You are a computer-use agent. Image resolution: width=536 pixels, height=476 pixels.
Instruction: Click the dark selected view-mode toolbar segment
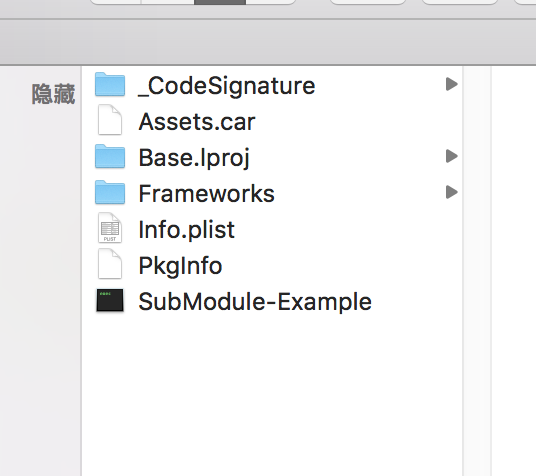tap(220, 2)
